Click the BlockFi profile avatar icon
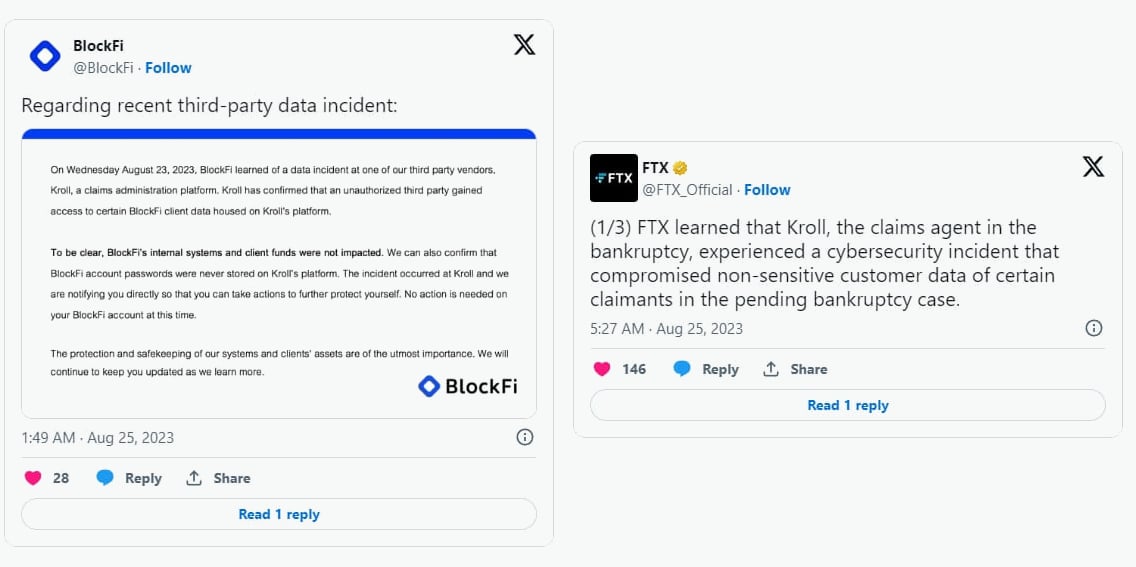This screenshot has width=1136, height=567. click(x=45, y=56)
